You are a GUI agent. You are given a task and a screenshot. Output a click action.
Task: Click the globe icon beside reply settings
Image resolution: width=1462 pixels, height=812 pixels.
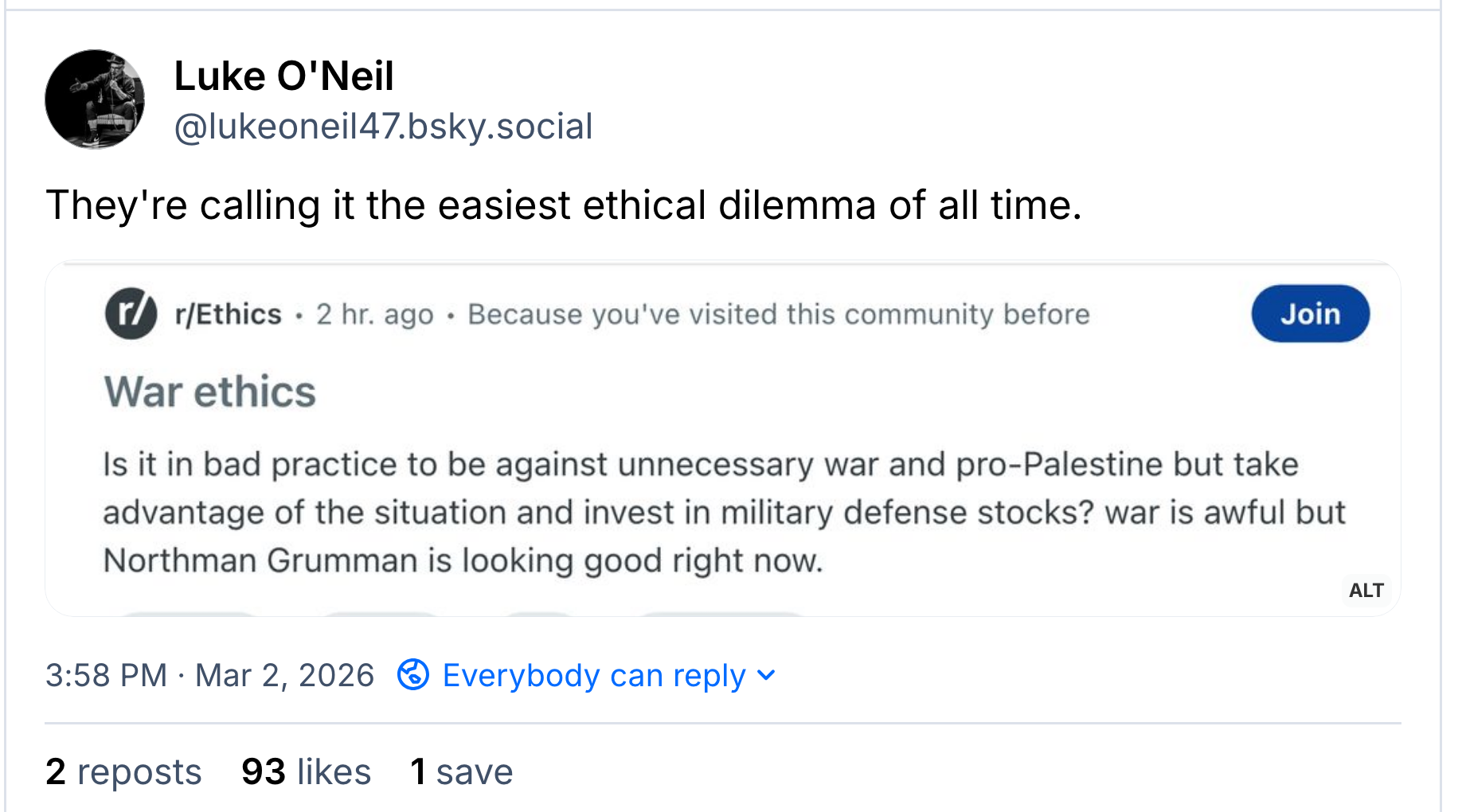pyautogui.click(x=413, y=675)
